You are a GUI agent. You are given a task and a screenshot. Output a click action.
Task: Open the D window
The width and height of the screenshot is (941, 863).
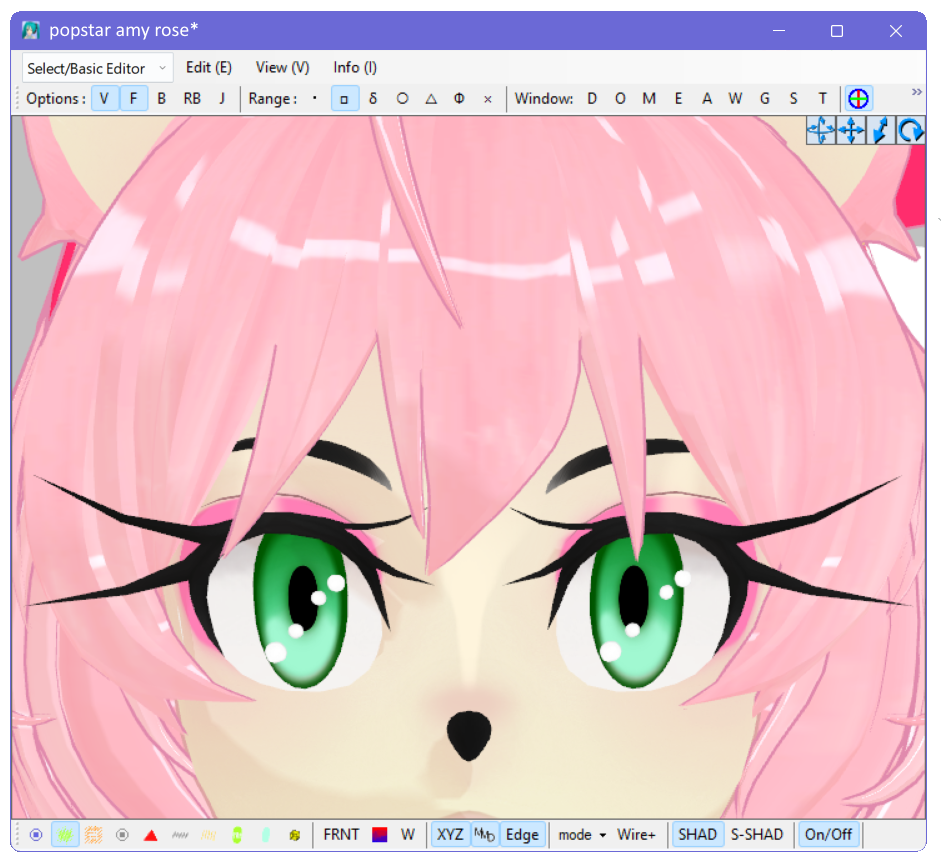[x=592, y=98]
